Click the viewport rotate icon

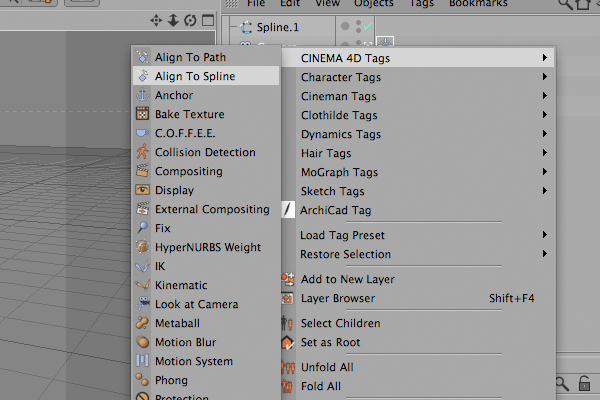(x=190, y=20)
